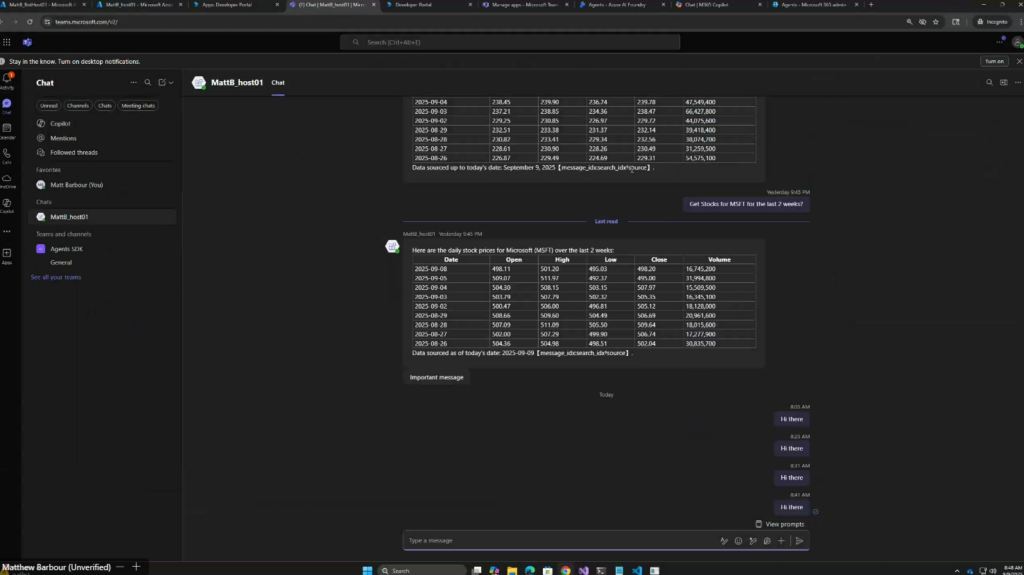
Task: Open View prompts
Action: (780, 524)
